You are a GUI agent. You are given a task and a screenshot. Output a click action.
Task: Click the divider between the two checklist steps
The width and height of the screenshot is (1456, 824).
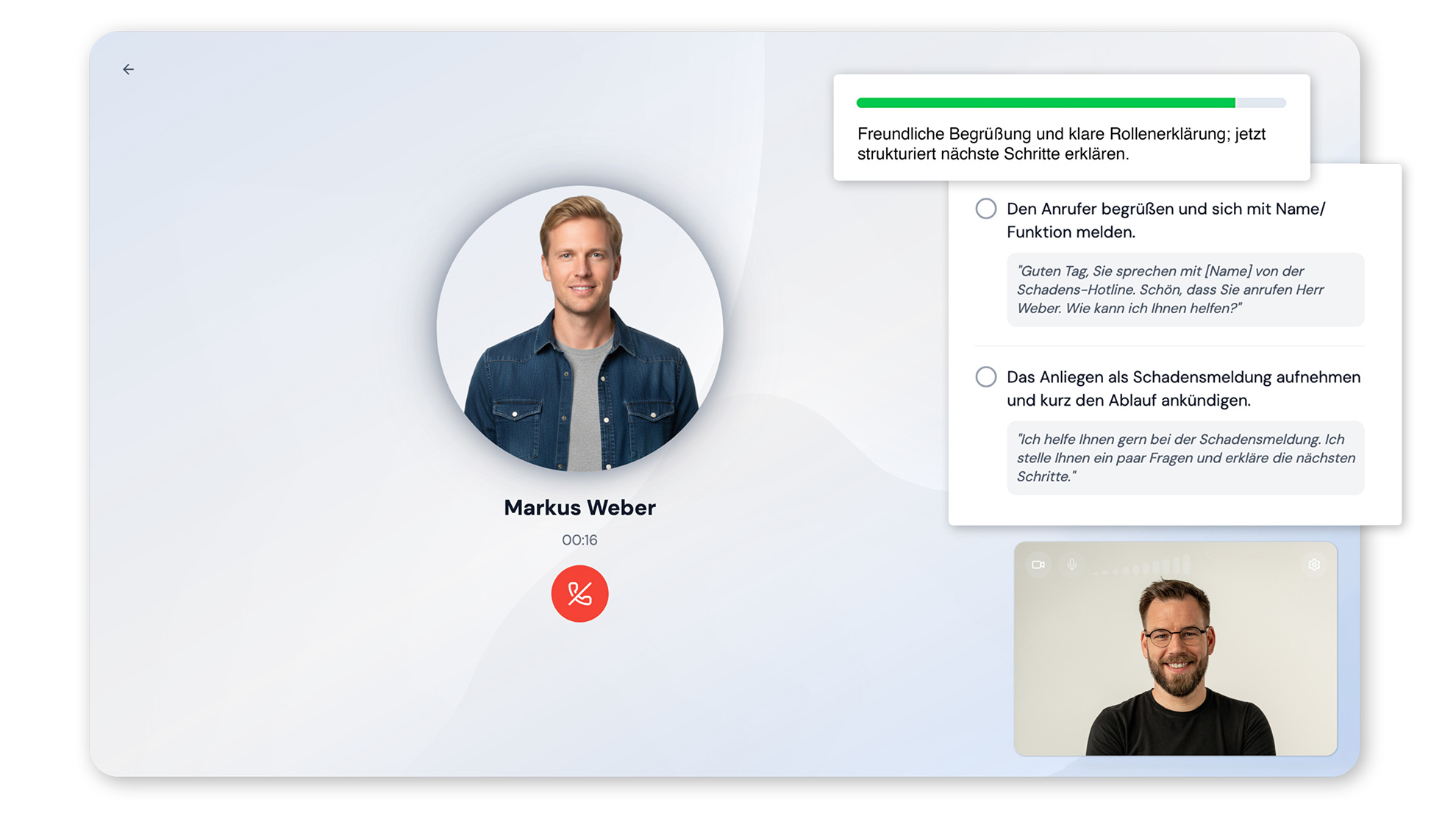click(x=1169, y=345)
